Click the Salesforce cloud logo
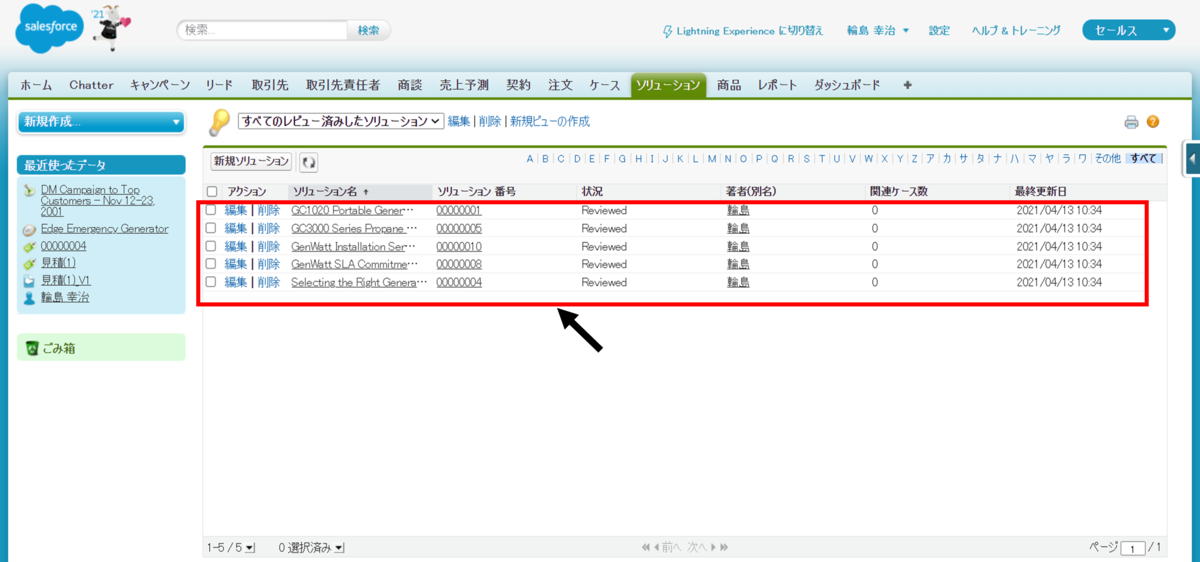This screenshot has width=1200, height=562. (x=51, y=30)
